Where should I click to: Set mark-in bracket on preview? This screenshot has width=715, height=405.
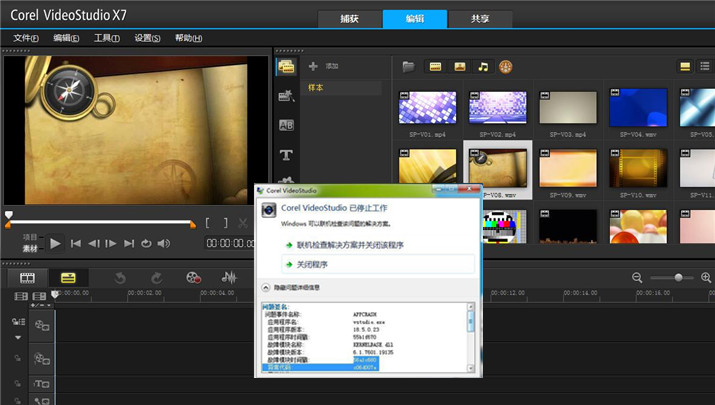207,223
